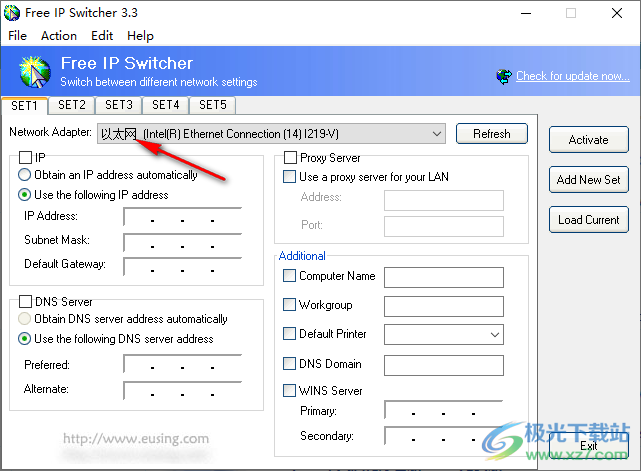Click the Default Gateway input field
Screen dimensions: 641x471
click(183, 267)
